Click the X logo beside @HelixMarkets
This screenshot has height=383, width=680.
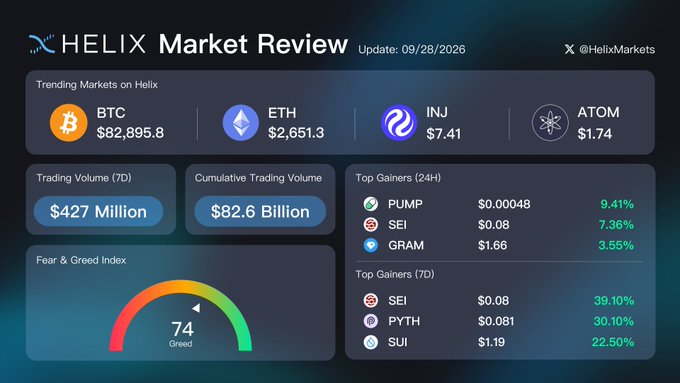[x=569, y=49]
